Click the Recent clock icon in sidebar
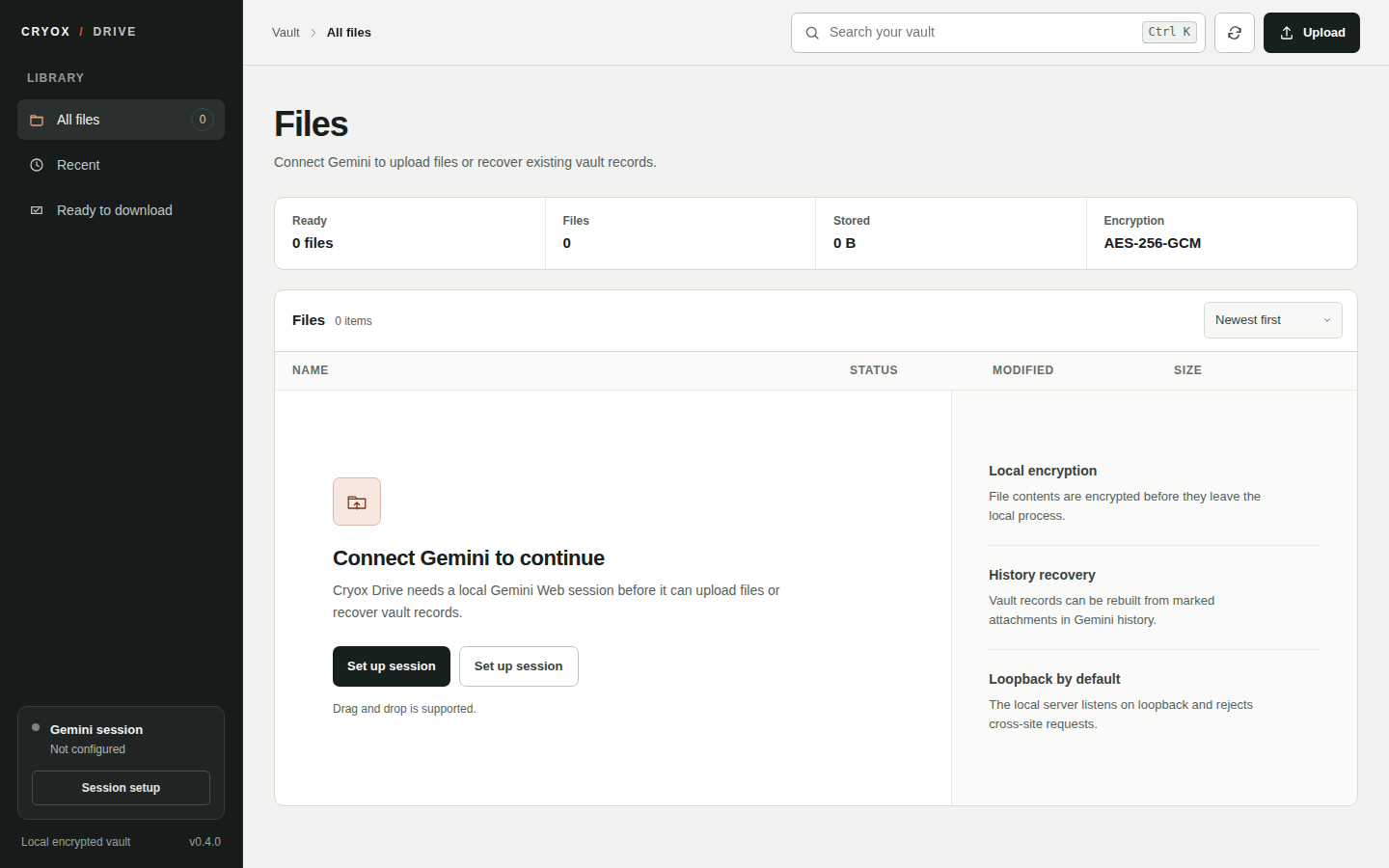The height and width of the screenshot is (868, 1389). coord(37,165)
